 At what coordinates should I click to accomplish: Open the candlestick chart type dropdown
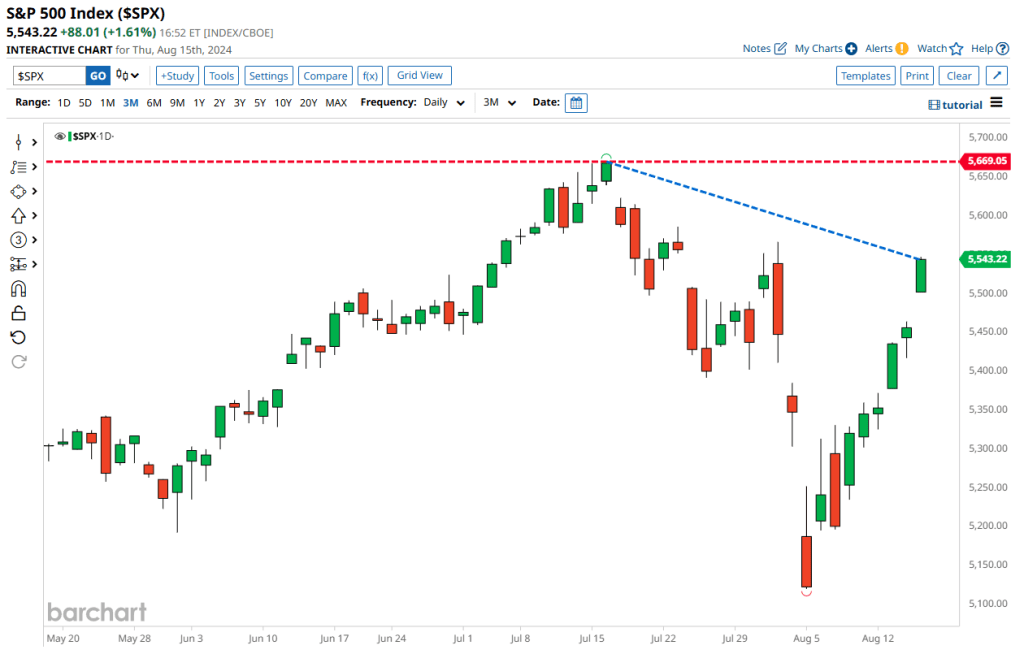pyautogui.click(x=127, y=76)
